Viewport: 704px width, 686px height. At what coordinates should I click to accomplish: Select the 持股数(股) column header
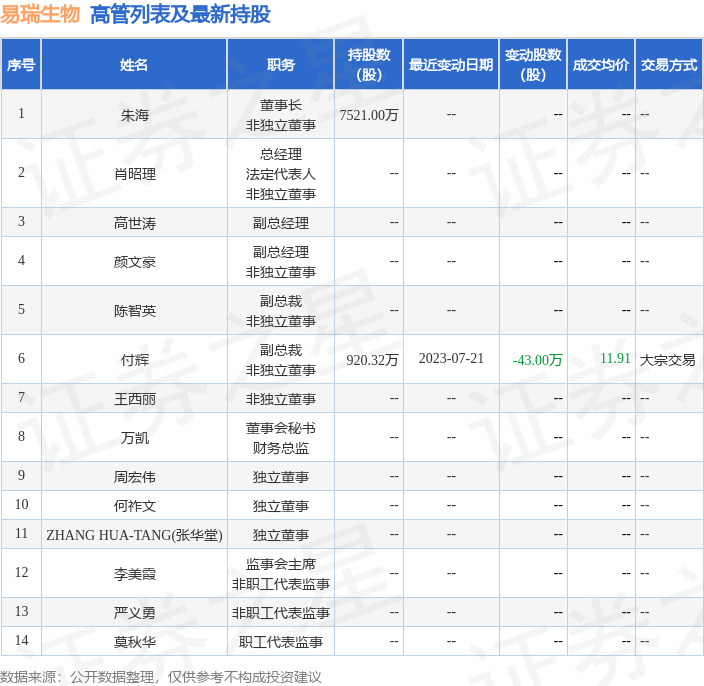[x=369, y=65]
